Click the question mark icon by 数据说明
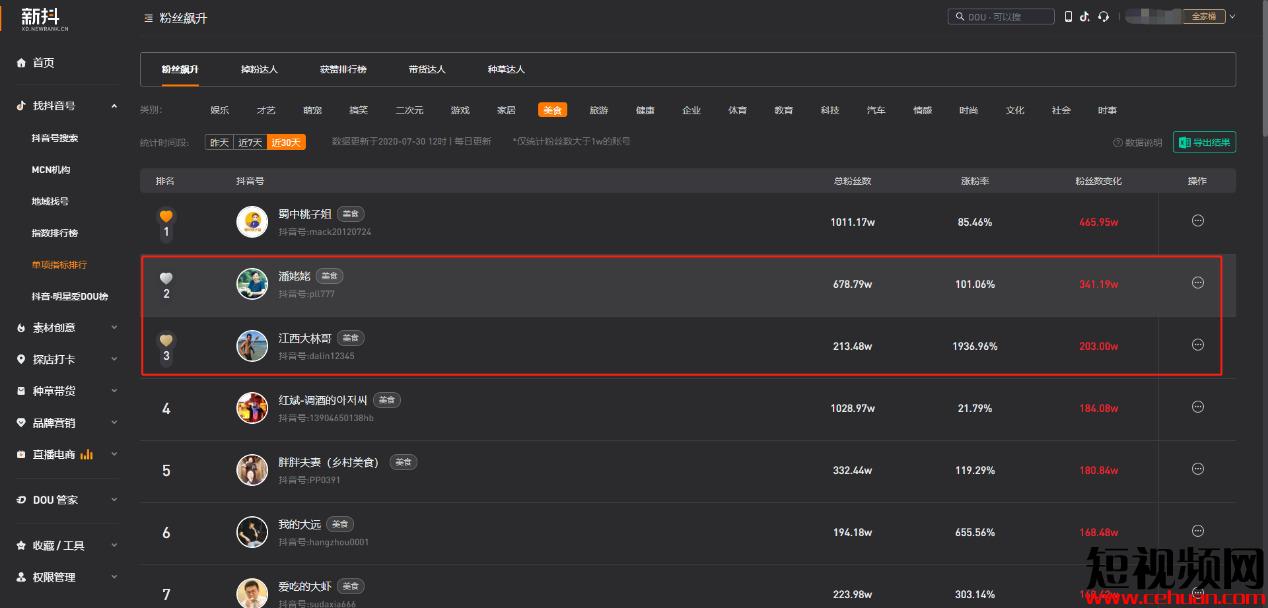1268x608 pixels. pyautogui.click(x=1117, y=143)
